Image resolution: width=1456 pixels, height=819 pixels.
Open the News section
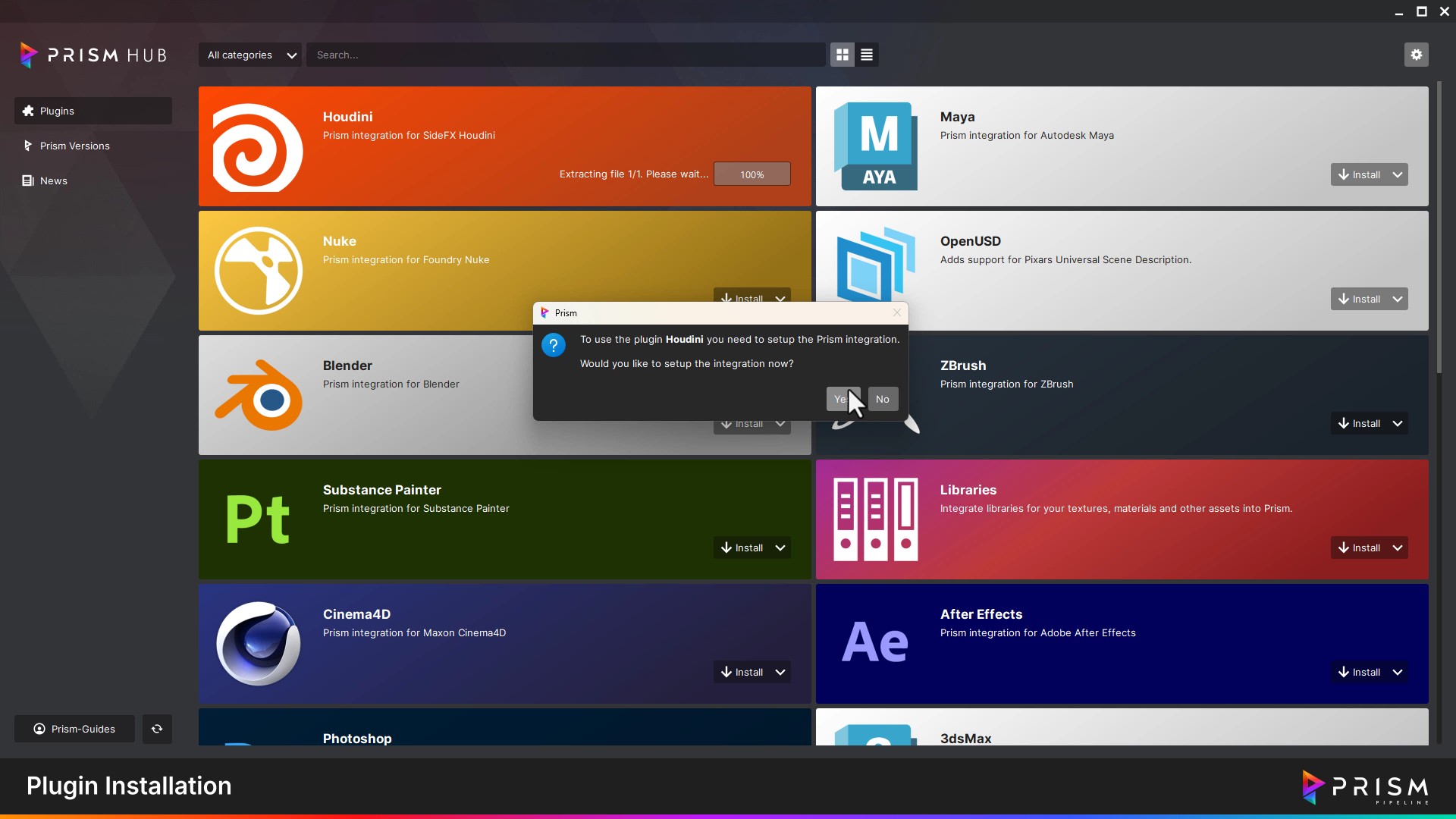click(93, 180)
